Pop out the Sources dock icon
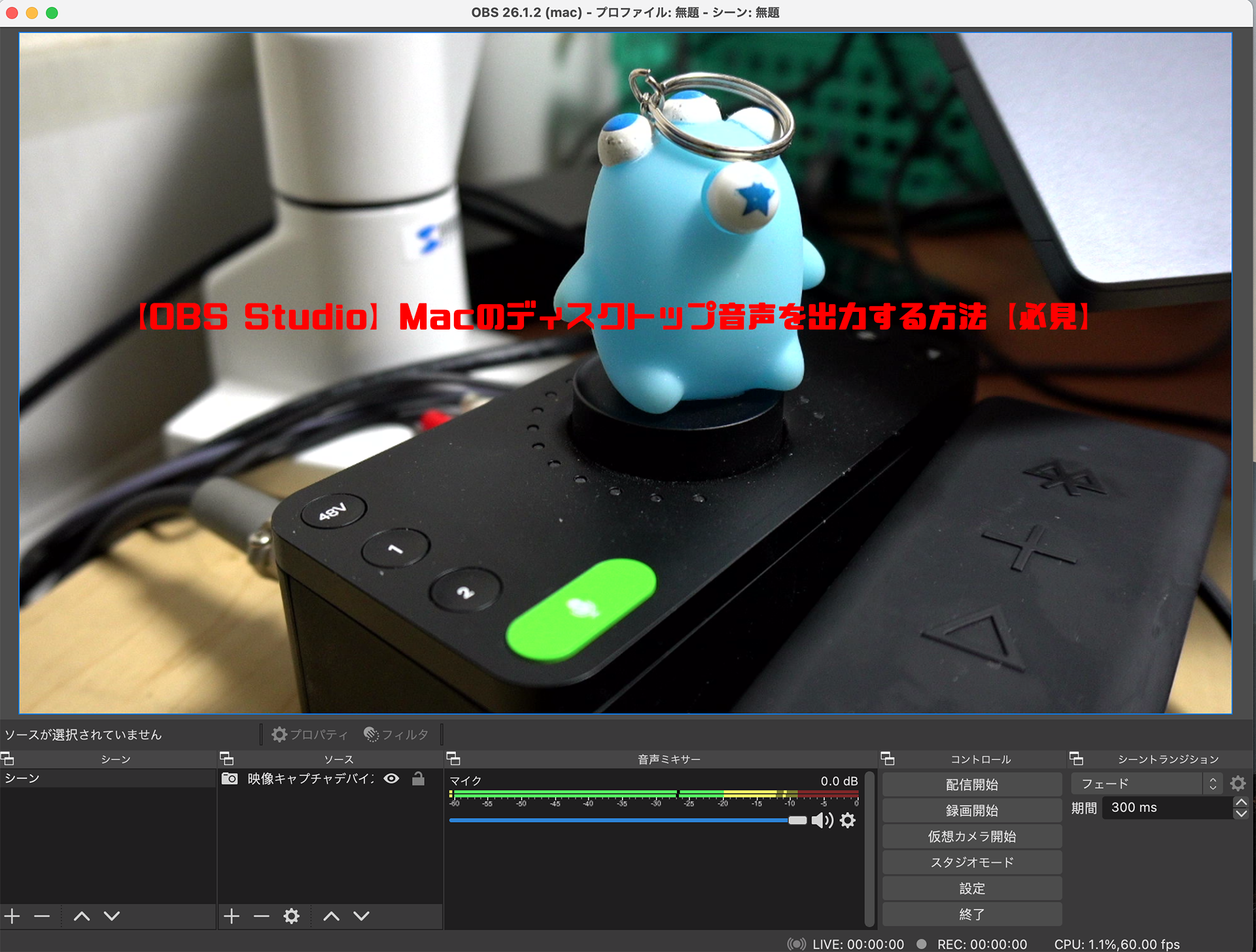The width and height of the screenshot is (1256, 952). (227, 758)
